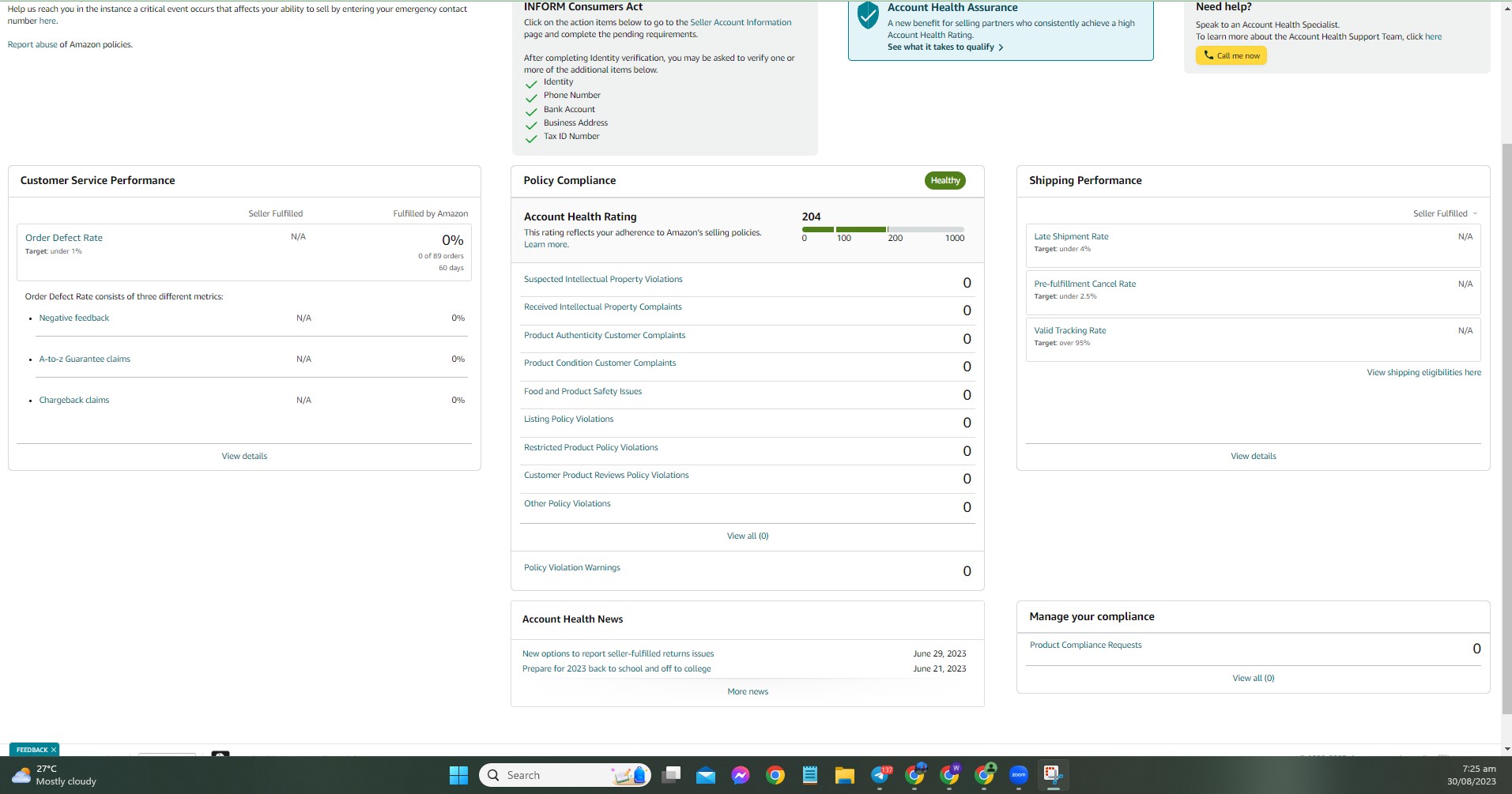The image size is (1512, 794).
Task: Open File Explorer from the taskbar
Action: point(845,775)
